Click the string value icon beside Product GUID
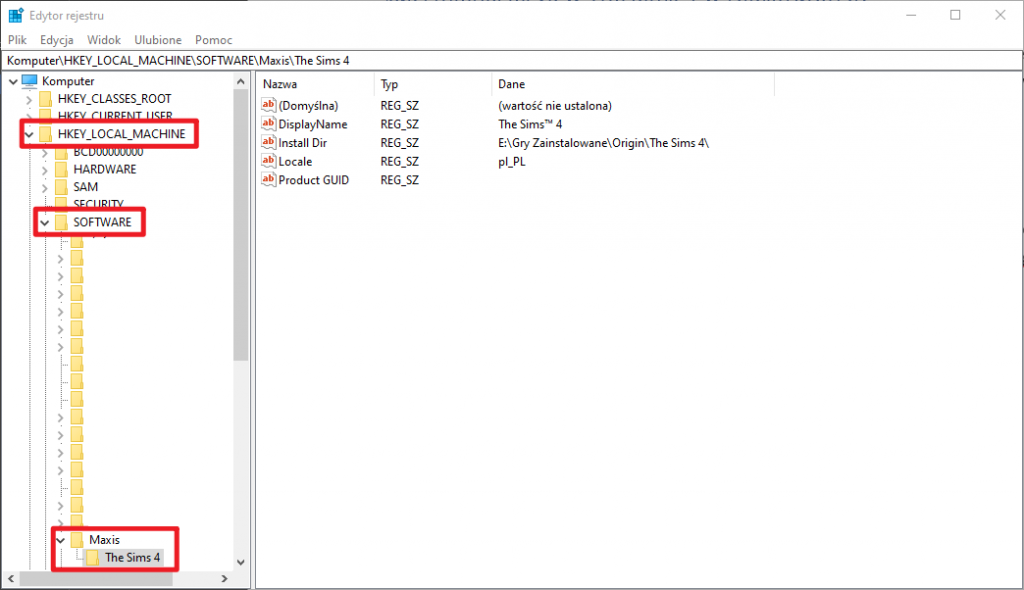This screenshot has height=590, width=1024. (x=268, y=180)
